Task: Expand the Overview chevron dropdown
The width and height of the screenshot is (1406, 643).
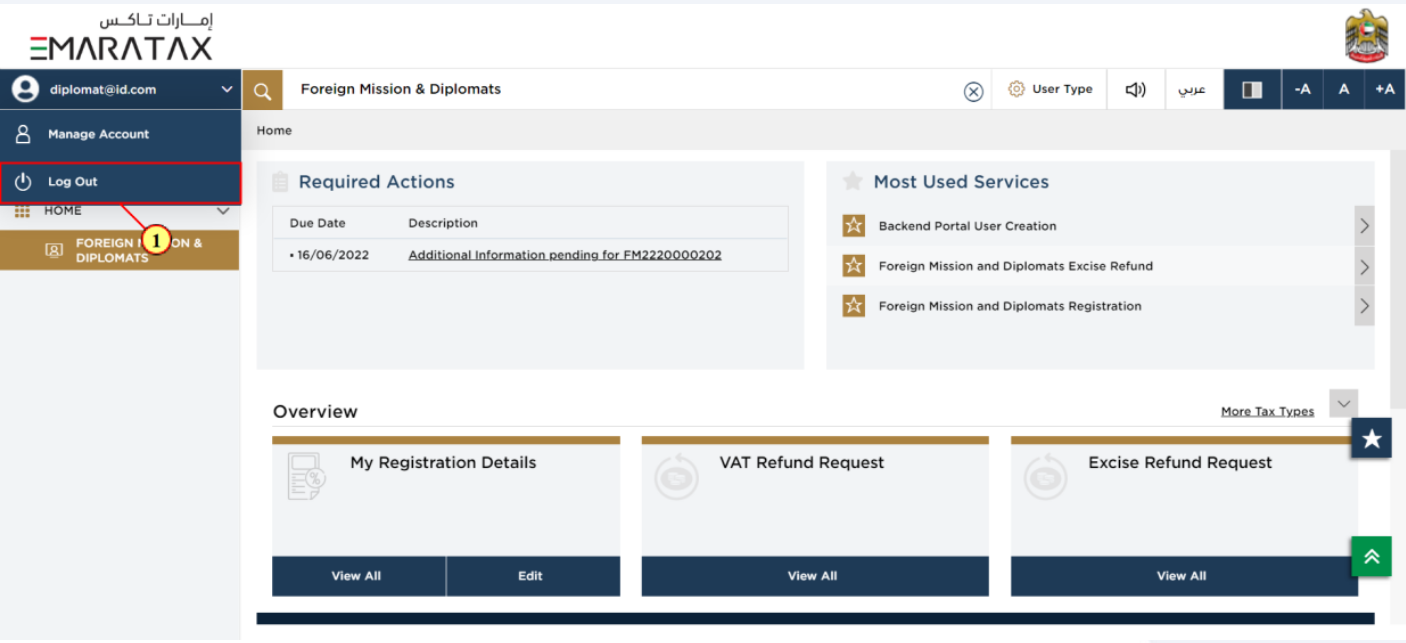Action: (1344, 404)
